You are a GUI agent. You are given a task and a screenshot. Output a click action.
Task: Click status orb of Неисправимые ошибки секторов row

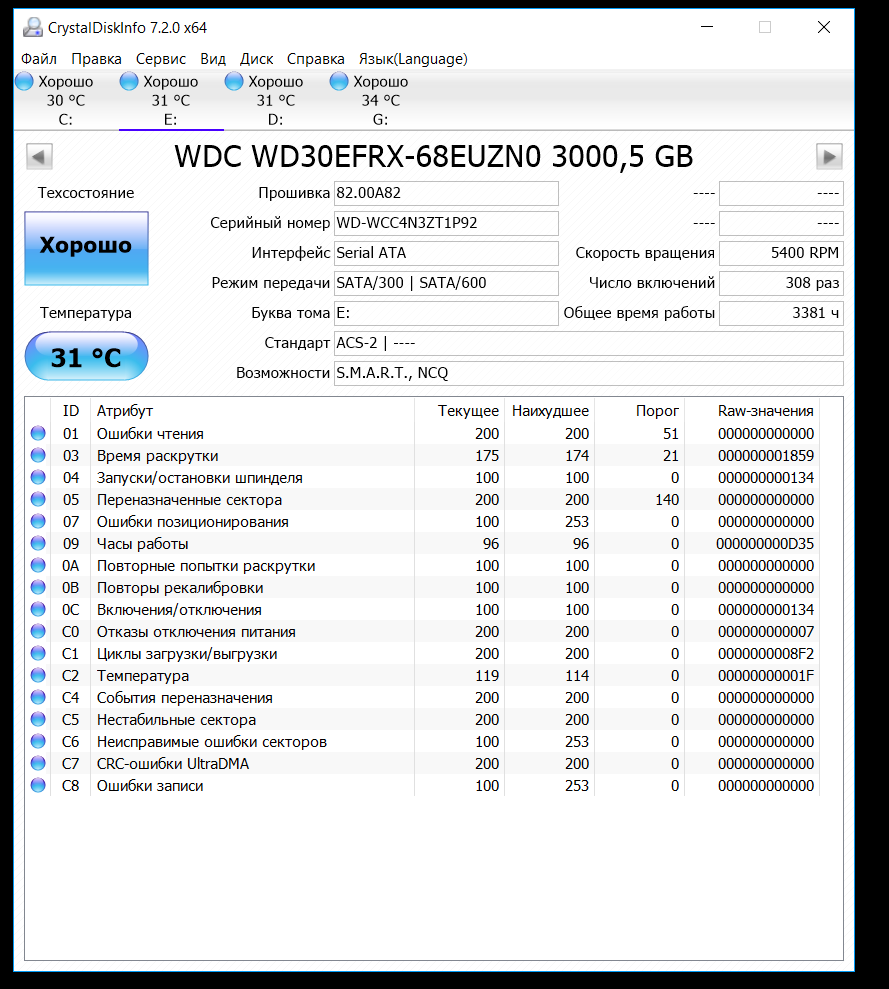point(38,741)
